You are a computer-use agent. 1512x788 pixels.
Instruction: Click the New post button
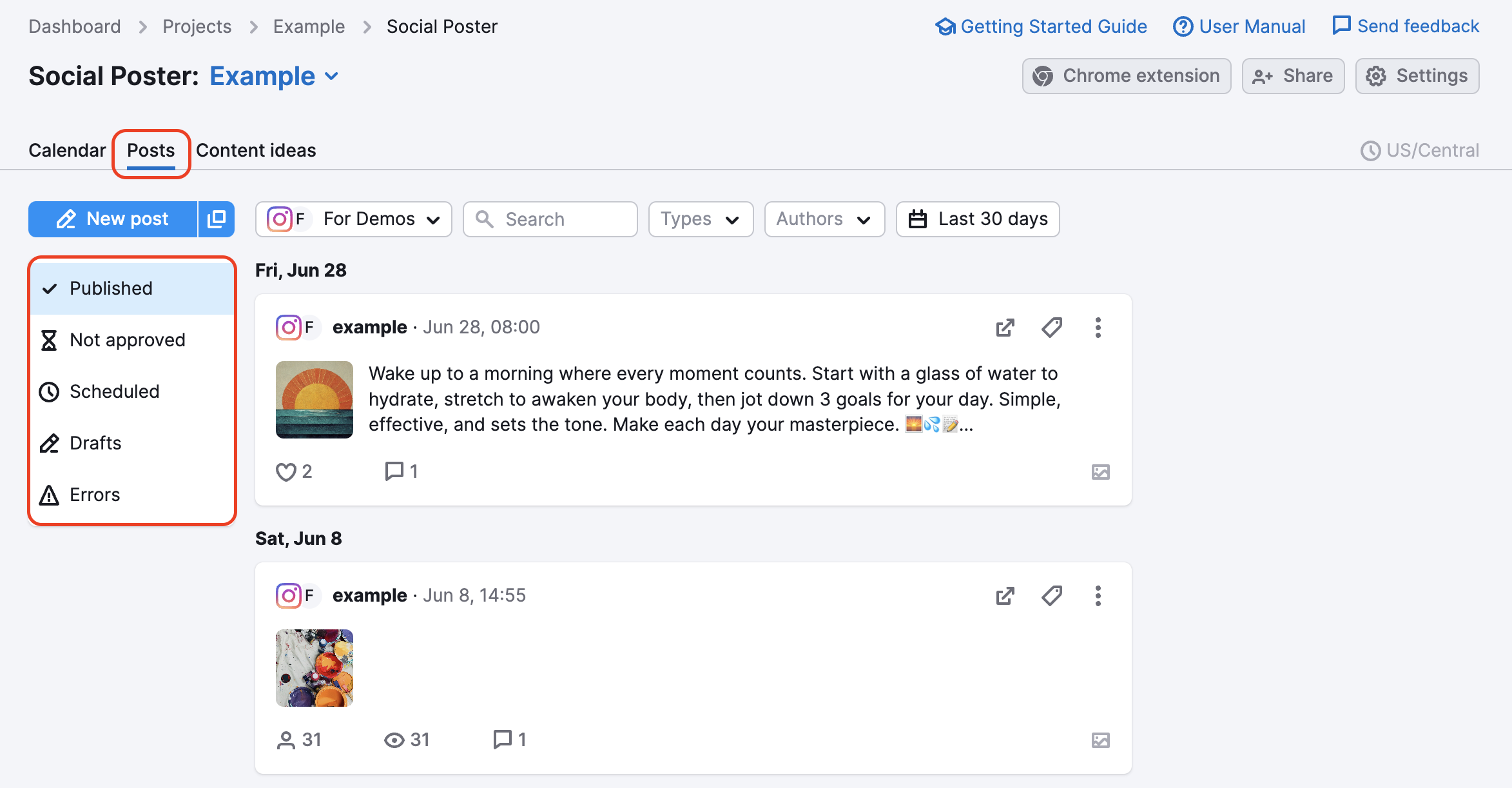[x=113, y=219]
